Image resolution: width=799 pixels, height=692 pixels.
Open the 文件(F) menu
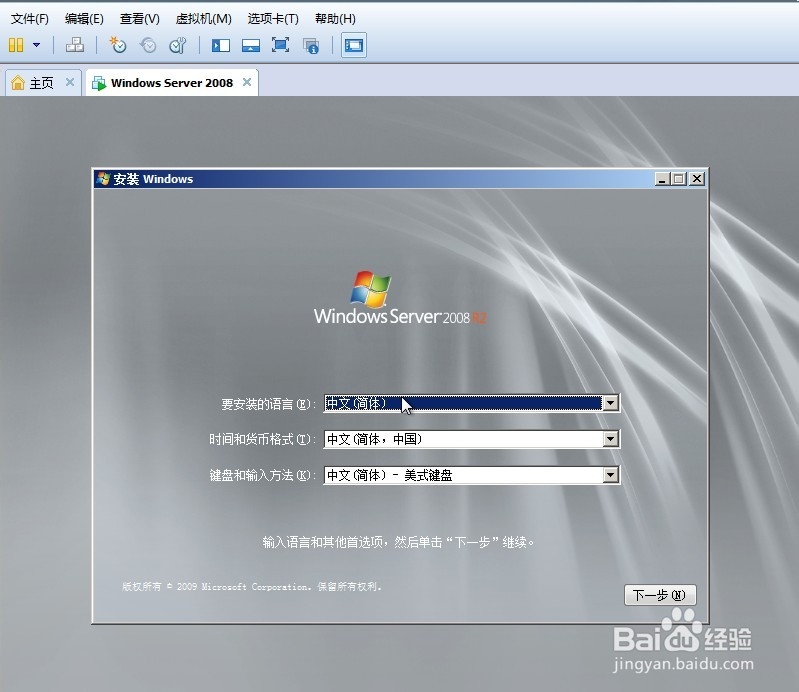tap(30, 19)
